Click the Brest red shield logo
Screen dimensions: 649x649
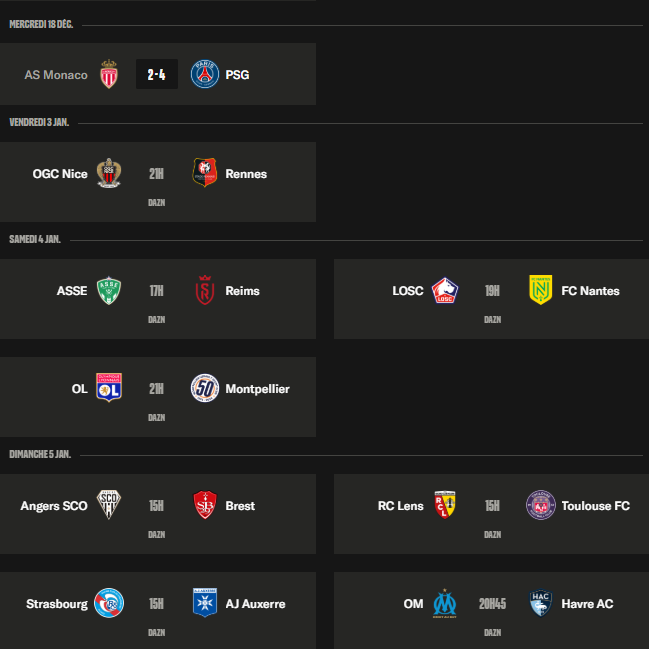pos(205,505)
